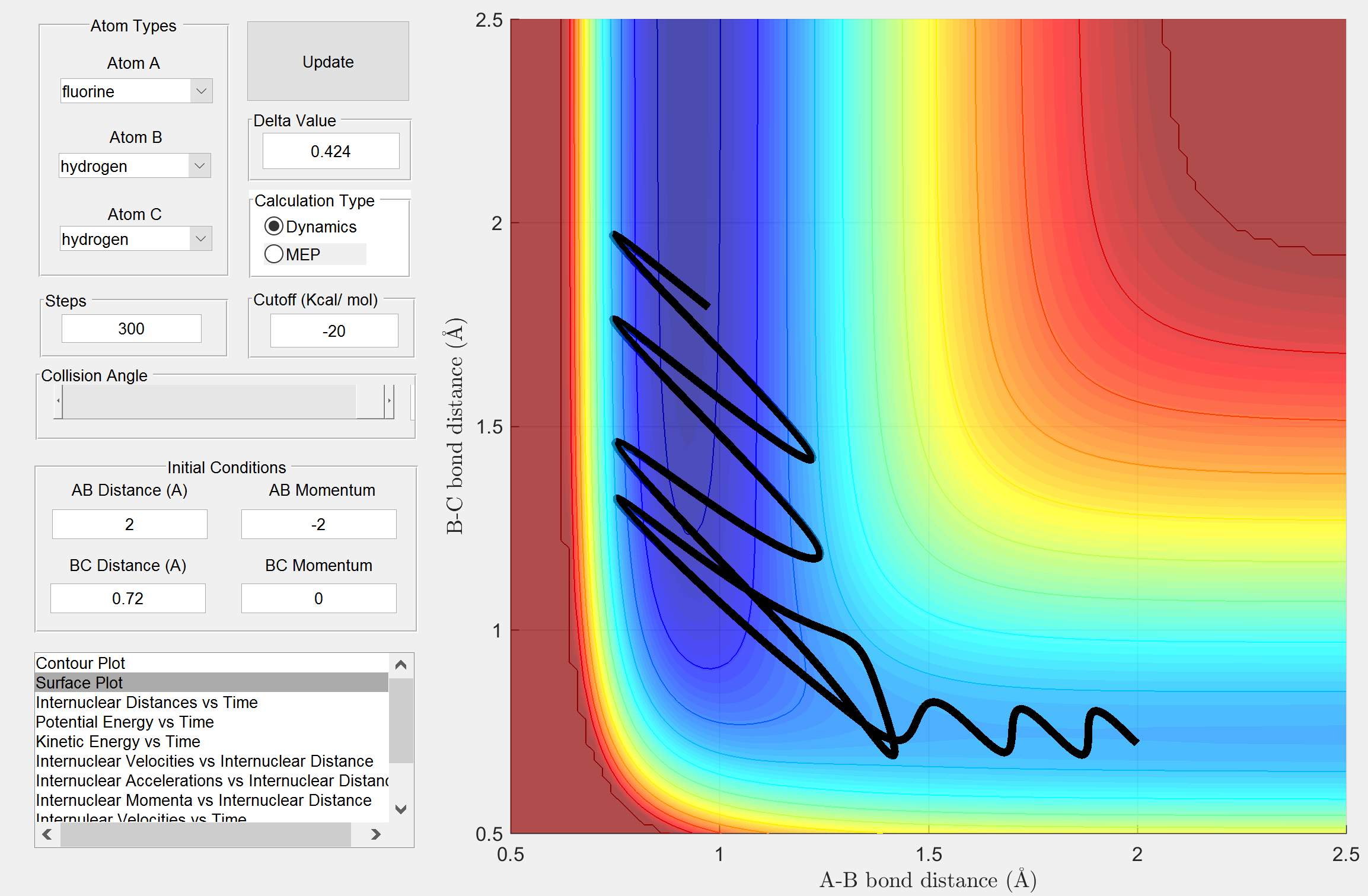Click the Steps field showing 300
The height and width of the screenshot is (896, 1368).
click(x=131, y=329)
